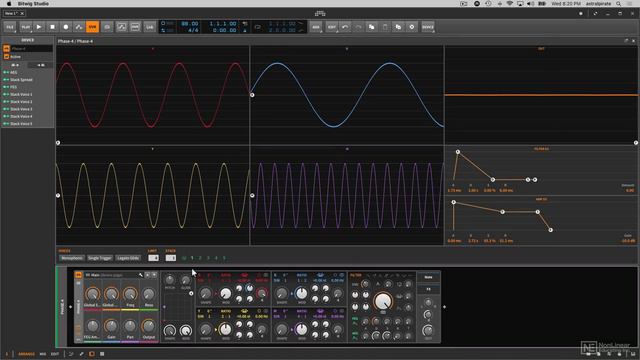This screenshot has width=640, height=360.
Task: Toggle the Monophonic voice mode button
Action: pos(72,258)
